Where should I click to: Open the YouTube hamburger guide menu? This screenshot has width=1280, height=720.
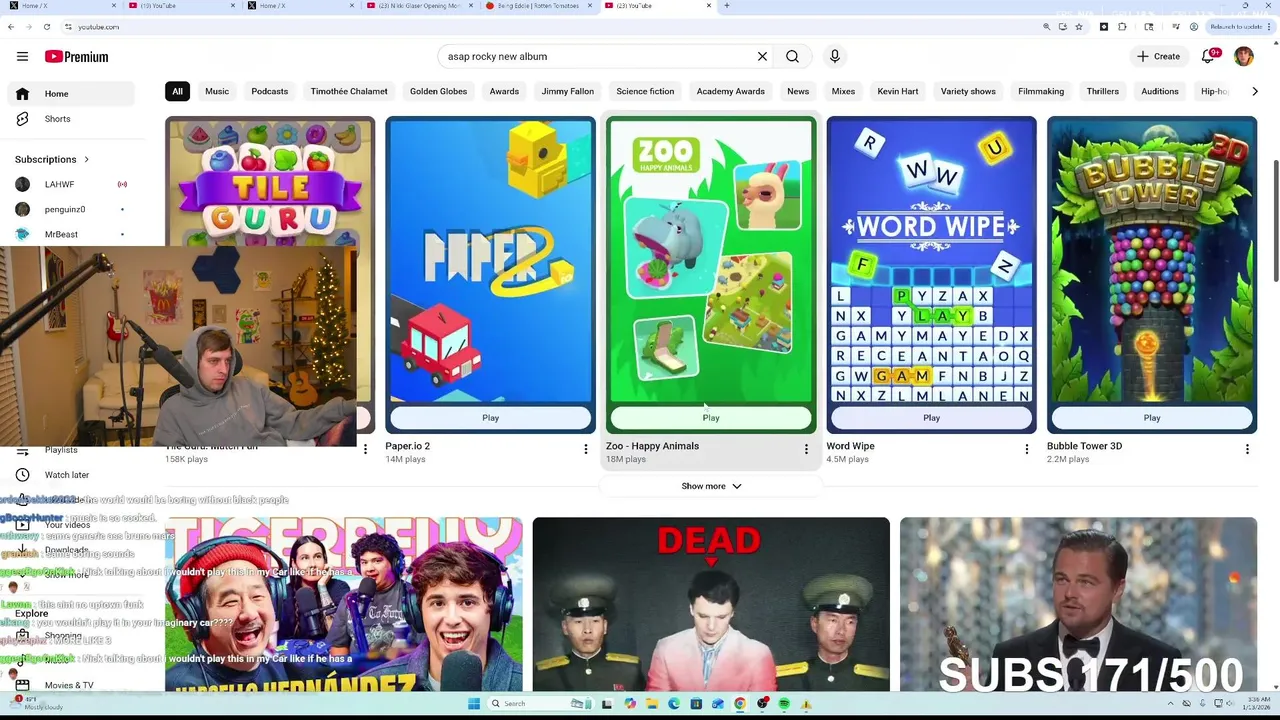pos(22,57)
